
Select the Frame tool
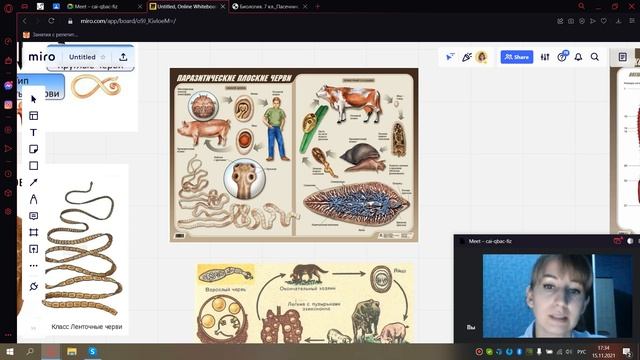pos(33,232)
